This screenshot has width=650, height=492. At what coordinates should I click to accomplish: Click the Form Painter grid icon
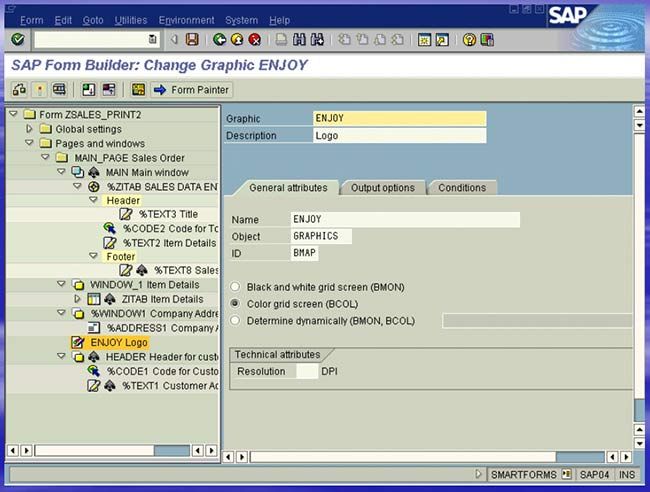click(138, 90)
